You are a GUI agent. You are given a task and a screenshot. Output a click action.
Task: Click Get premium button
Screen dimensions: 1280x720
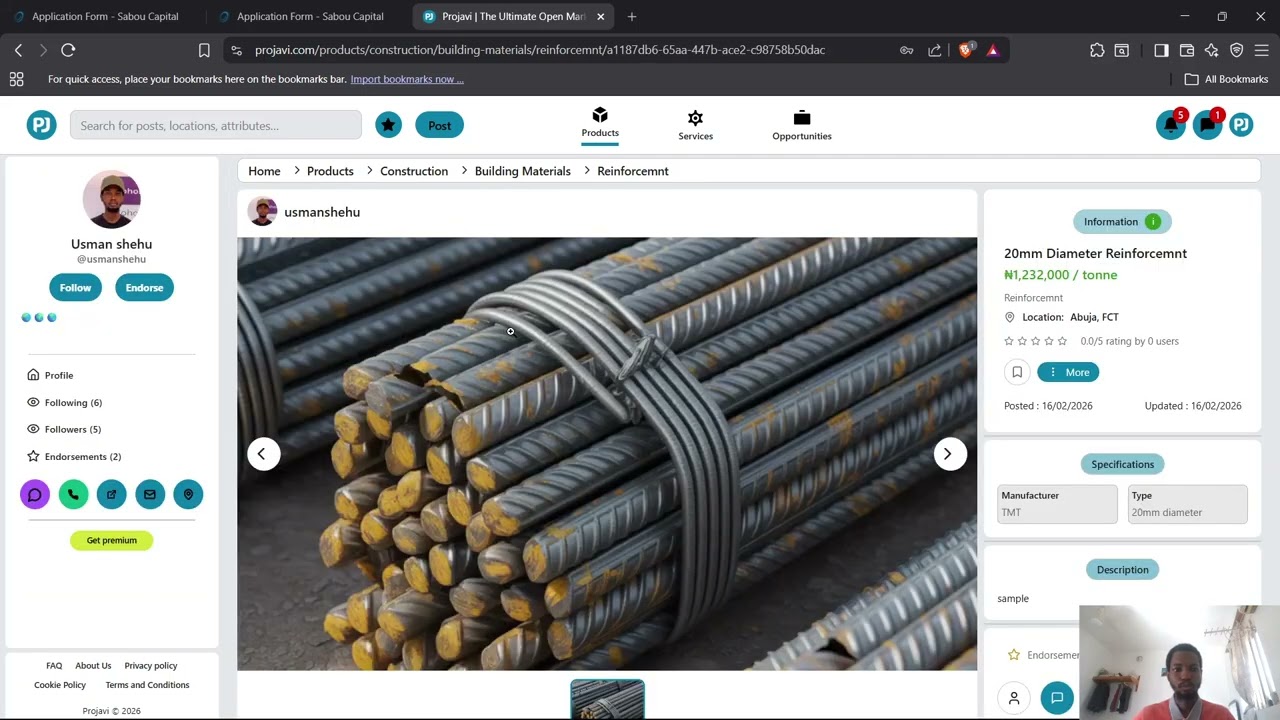(x=111, y=540)
